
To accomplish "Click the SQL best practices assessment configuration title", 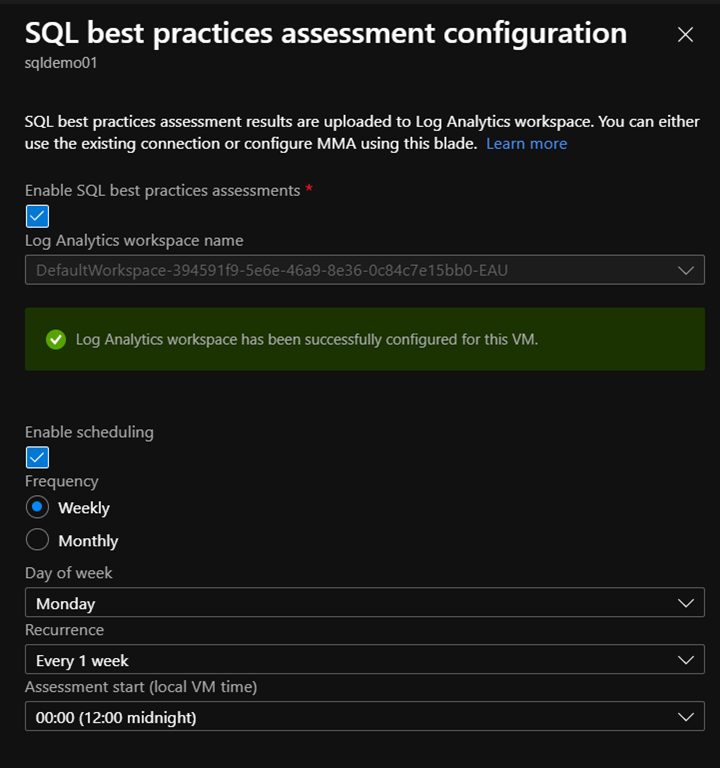I will [x=326, y=33].
